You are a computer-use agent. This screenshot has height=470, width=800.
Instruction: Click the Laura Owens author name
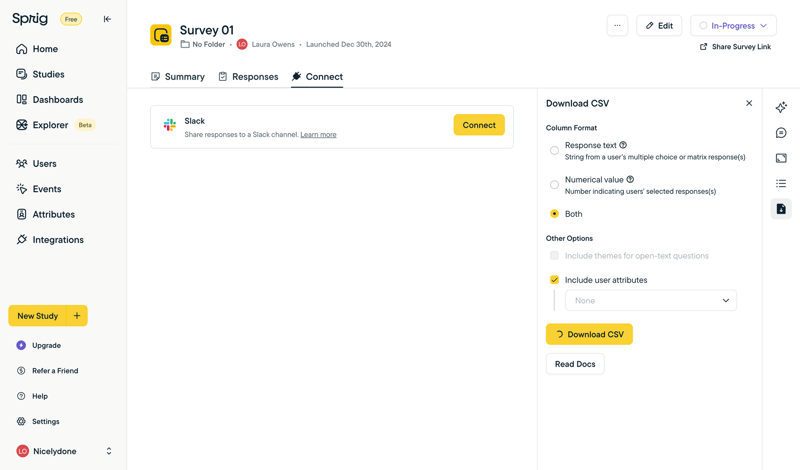[x=273, y=44]
